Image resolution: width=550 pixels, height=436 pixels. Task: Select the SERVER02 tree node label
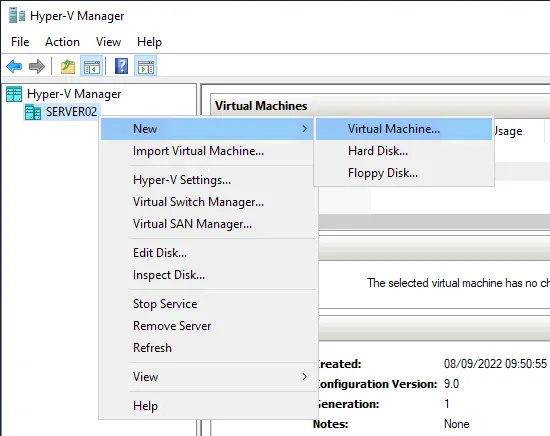[71, 112]
